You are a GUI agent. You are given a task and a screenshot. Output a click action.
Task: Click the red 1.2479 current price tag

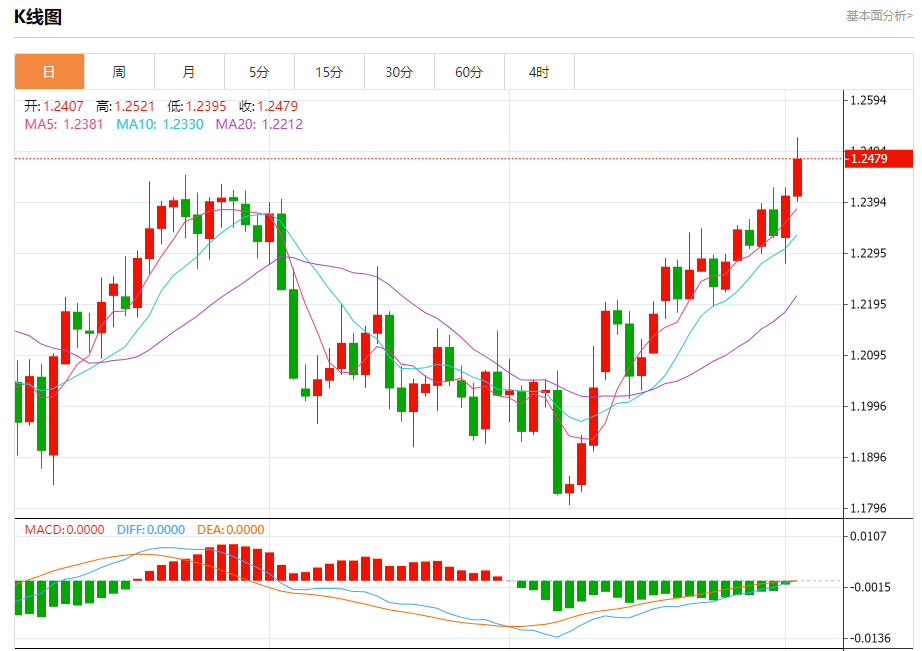(879, 159)
